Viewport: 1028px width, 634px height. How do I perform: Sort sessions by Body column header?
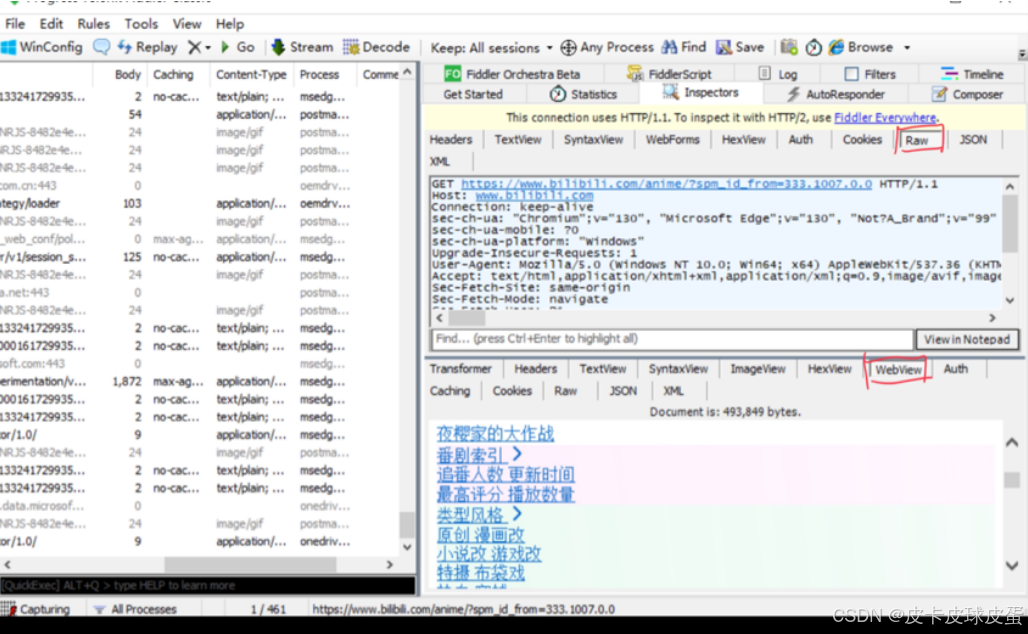(128, 75)
